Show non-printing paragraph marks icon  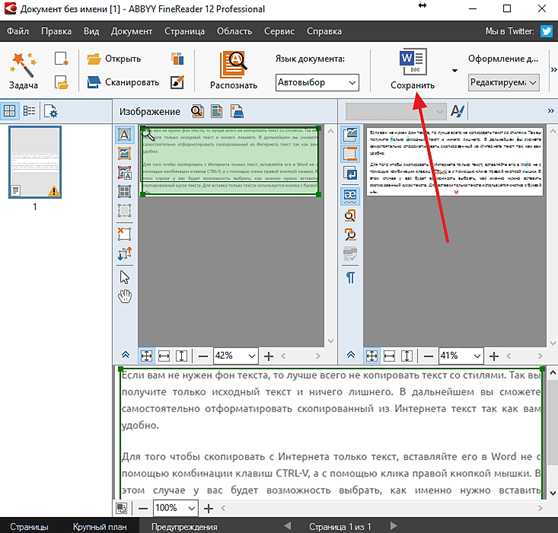tap(351, 278)
